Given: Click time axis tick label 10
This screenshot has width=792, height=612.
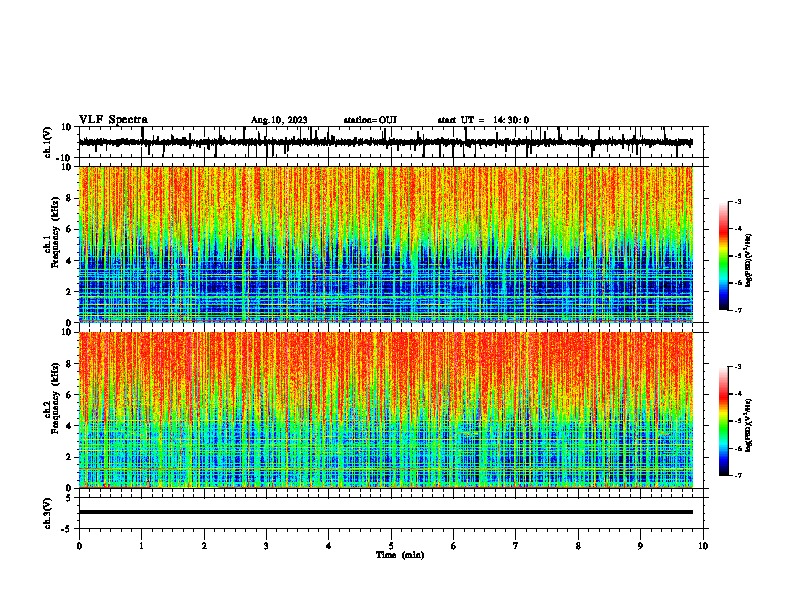Looking at the screenshot, I should [x=703, y=546].
